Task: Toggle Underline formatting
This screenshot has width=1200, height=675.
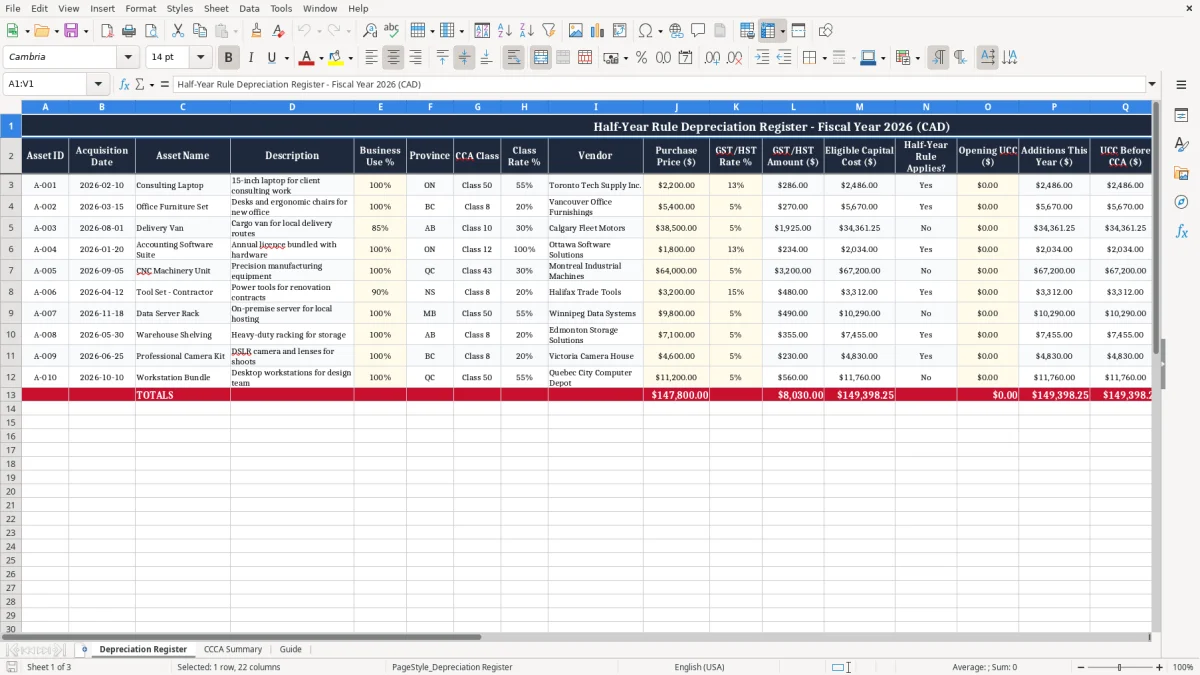Action: coord(271,58)
